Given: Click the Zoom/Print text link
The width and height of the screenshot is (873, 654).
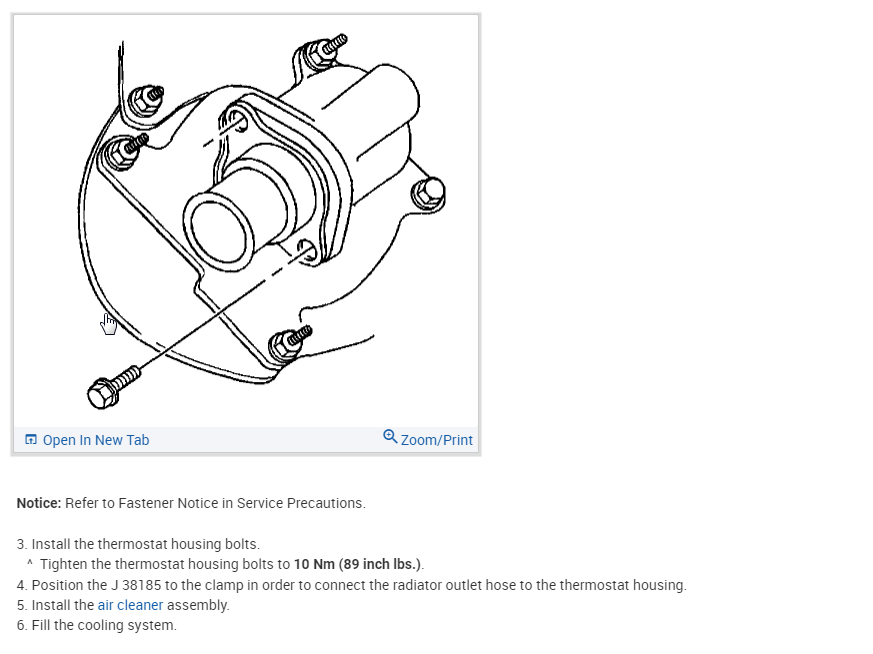Looking at the screenshot, I should pyautogui.click(x=436, y=440).
